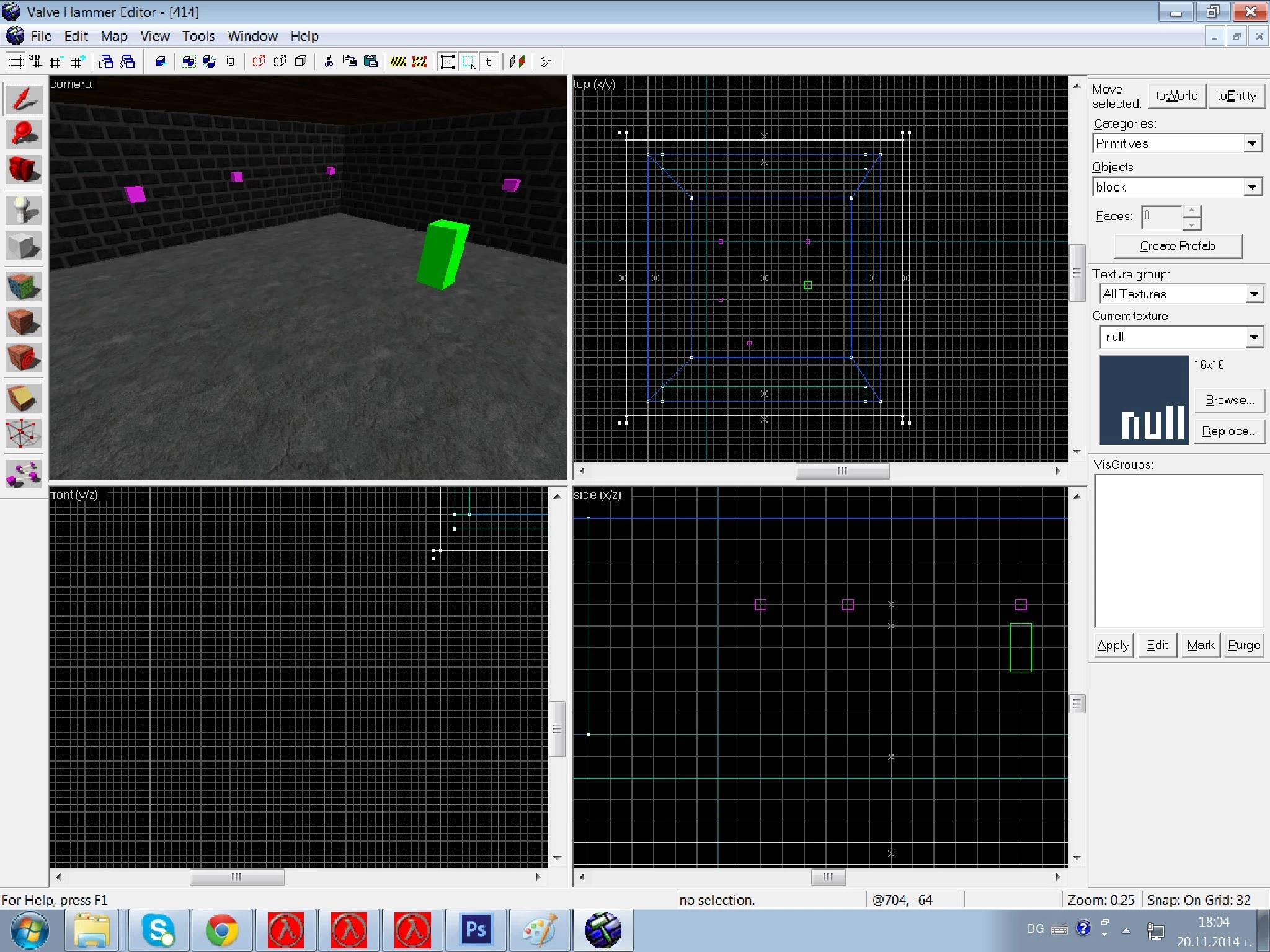Click the Faces input field
This screenshot has height=952, width=1270.
[x=1161, y=217]
